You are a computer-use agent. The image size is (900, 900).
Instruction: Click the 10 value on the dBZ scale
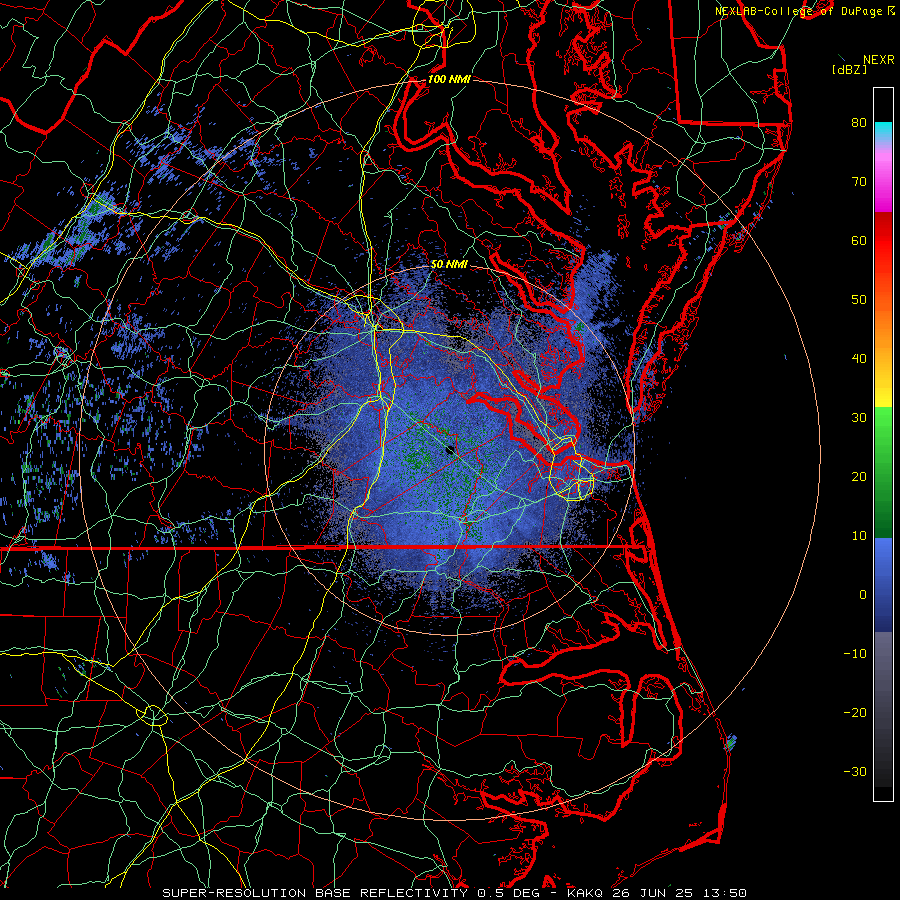(859, 536)
